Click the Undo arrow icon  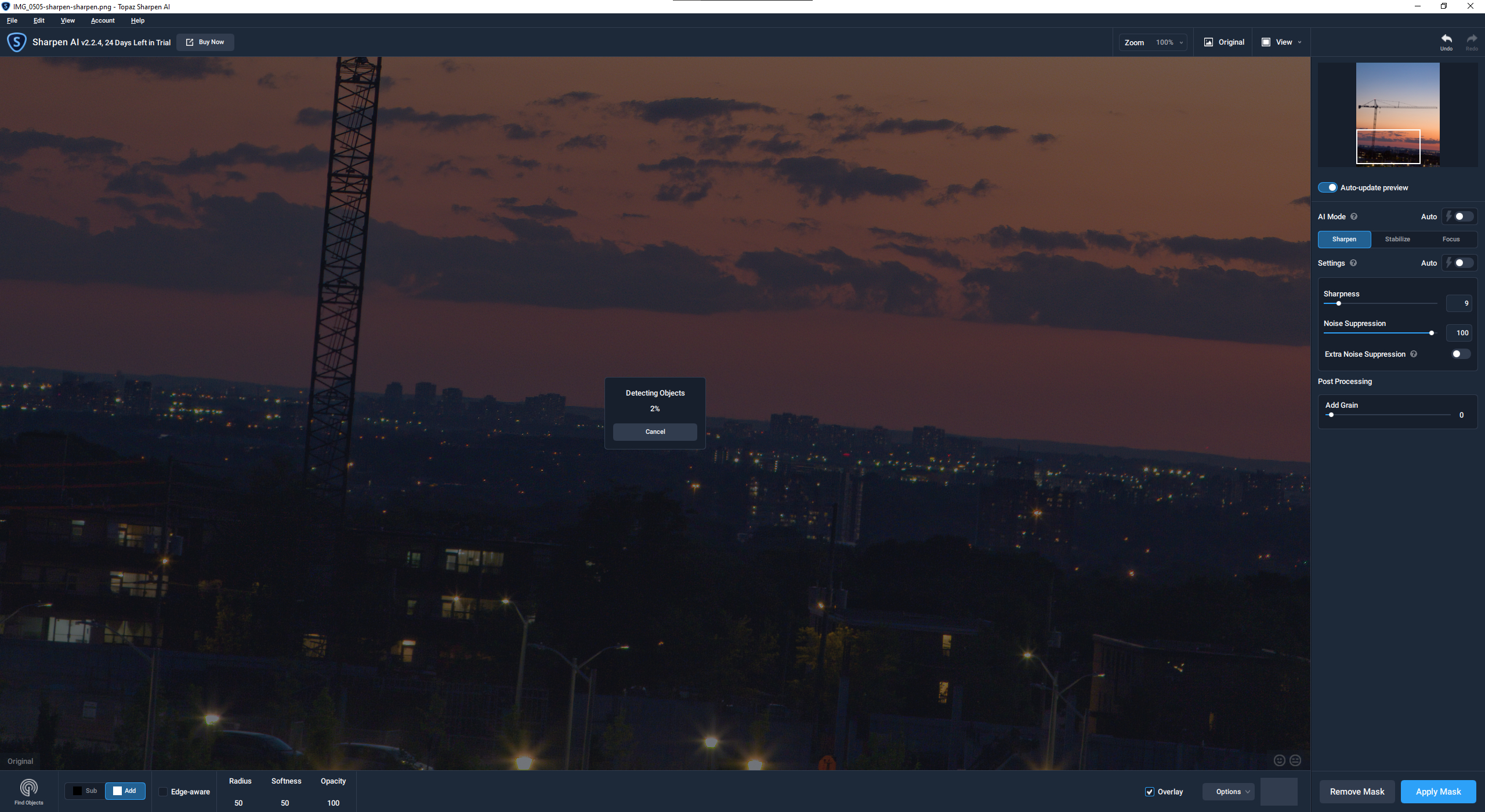click(x=1446, y=39)
